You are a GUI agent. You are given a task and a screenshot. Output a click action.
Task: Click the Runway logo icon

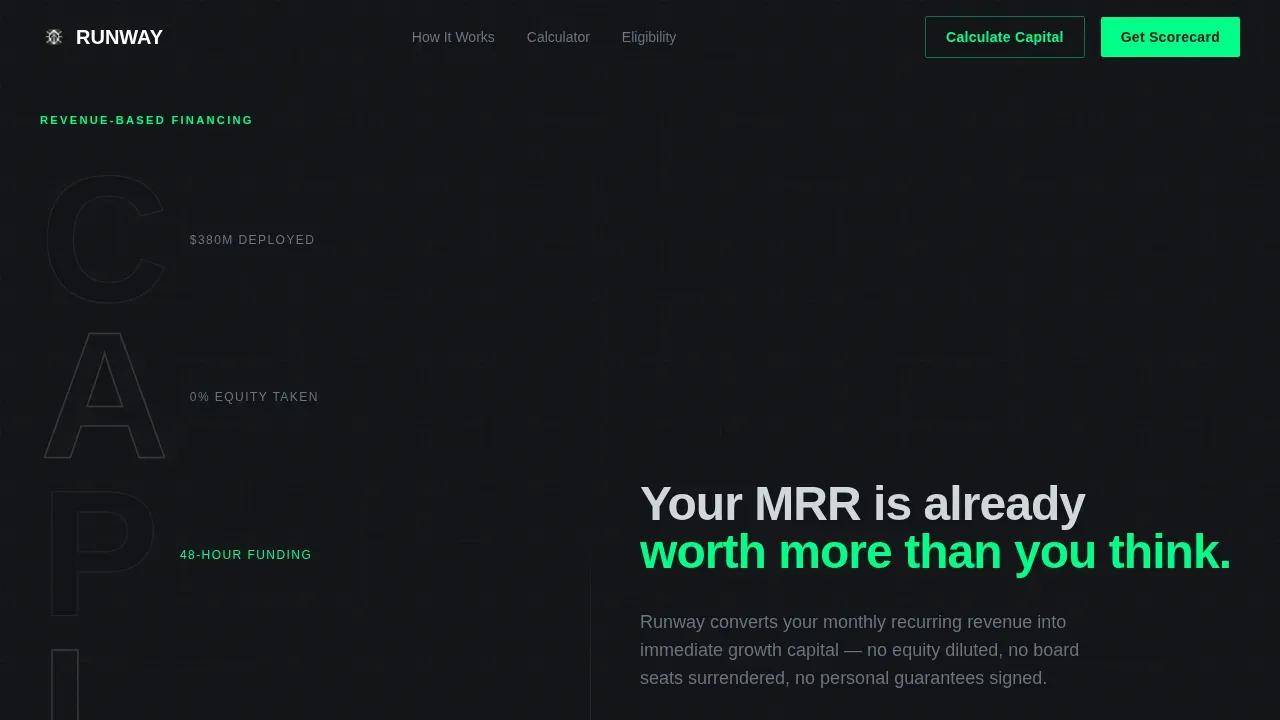(x=54, y=37)
